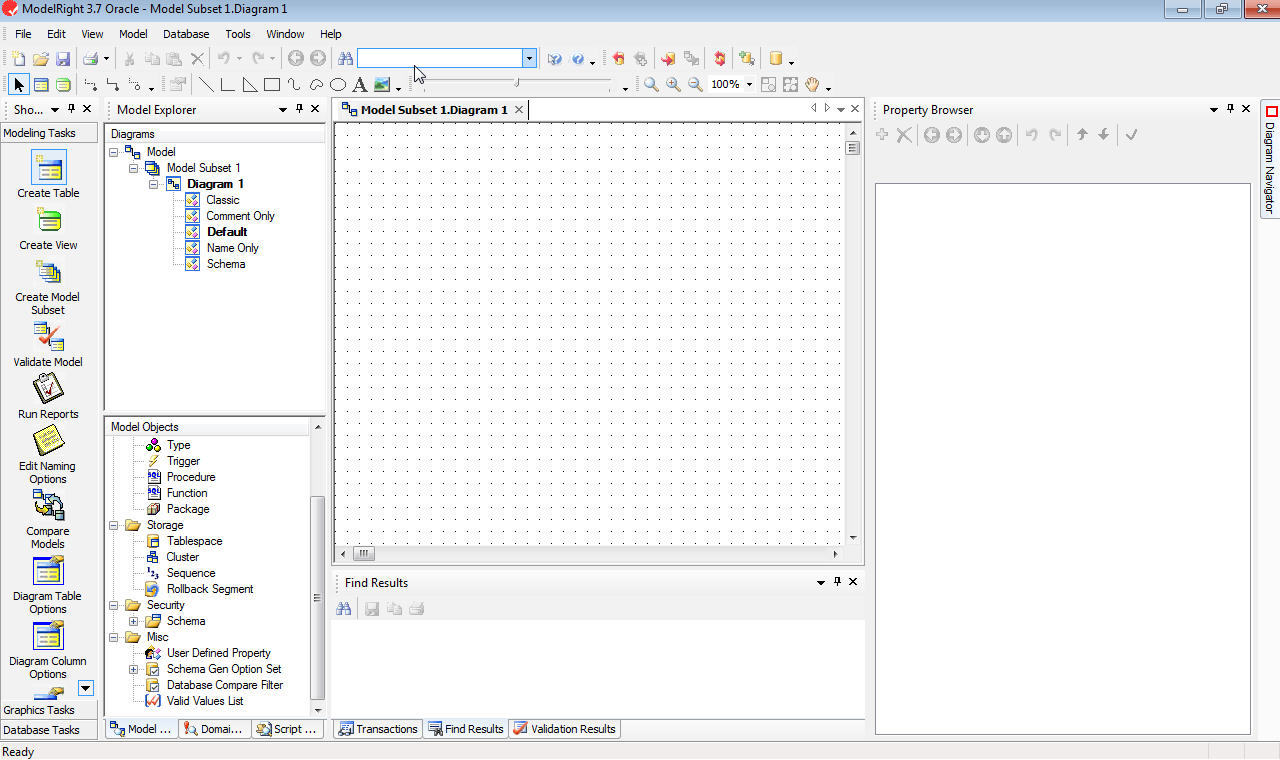
Task: Open the Graphics Tasks section
Action: pos(49,710)
